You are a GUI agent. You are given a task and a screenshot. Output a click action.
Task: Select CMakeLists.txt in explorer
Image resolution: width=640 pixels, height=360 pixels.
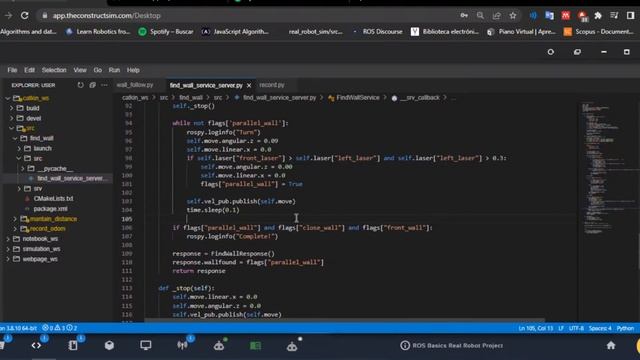(x=53, y=199)
